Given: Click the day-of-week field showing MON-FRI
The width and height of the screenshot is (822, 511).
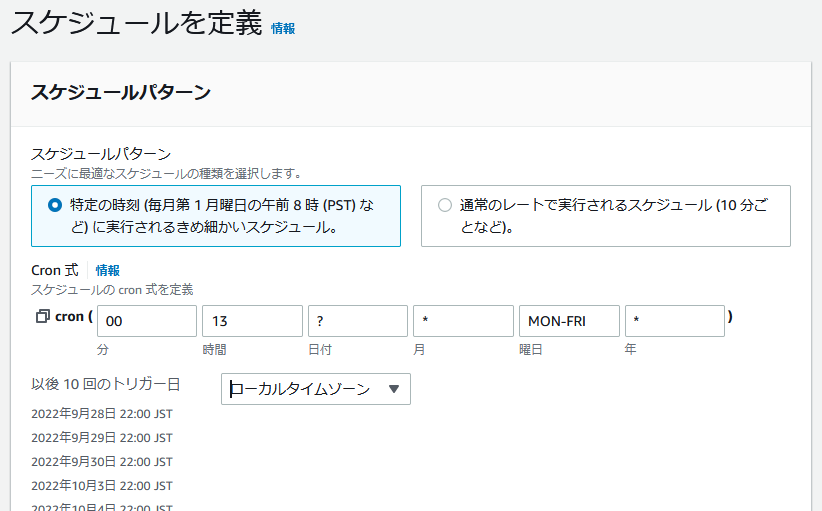Looking at the screenshot, I should click(x=569, y=321).
